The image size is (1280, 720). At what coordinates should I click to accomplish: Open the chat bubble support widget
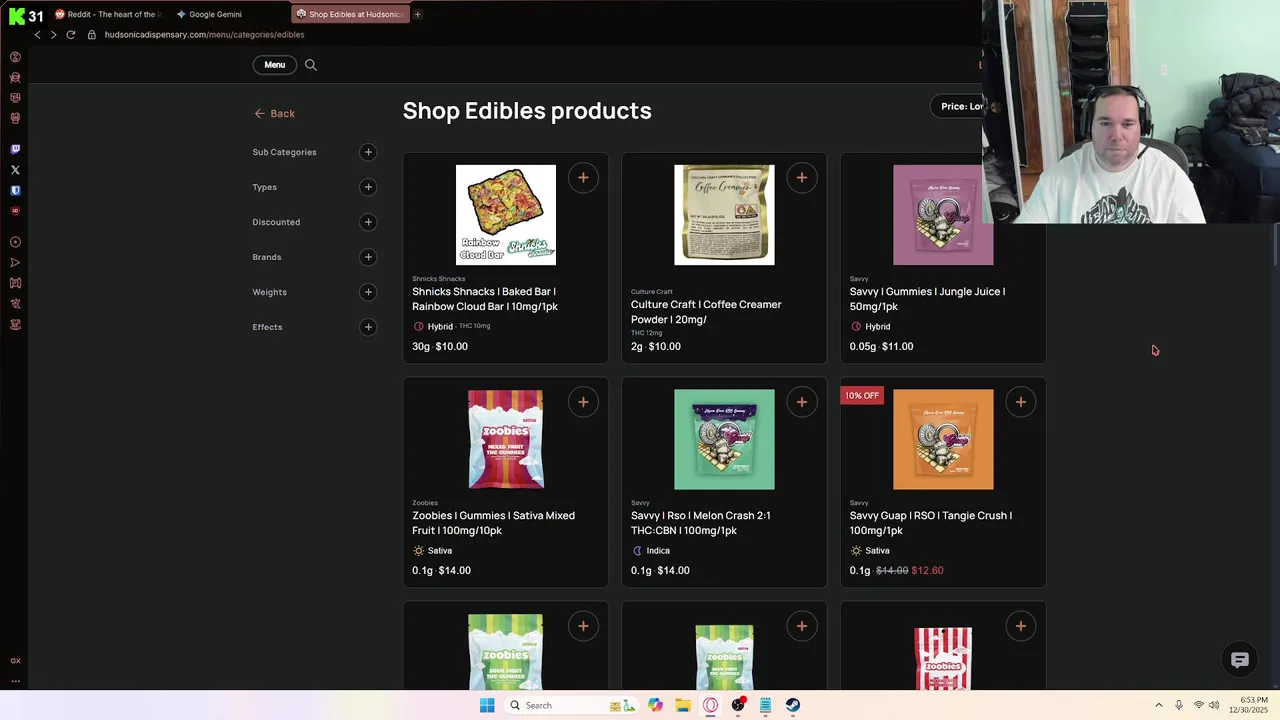[1240, 660]
